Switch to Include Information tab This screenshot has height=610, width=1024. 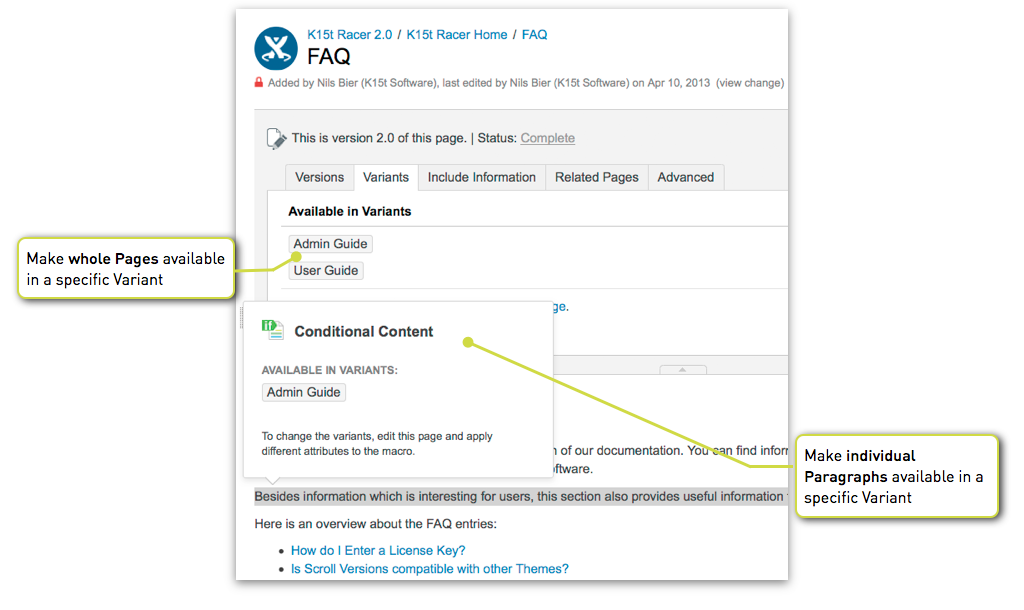(x=482, y=177)
